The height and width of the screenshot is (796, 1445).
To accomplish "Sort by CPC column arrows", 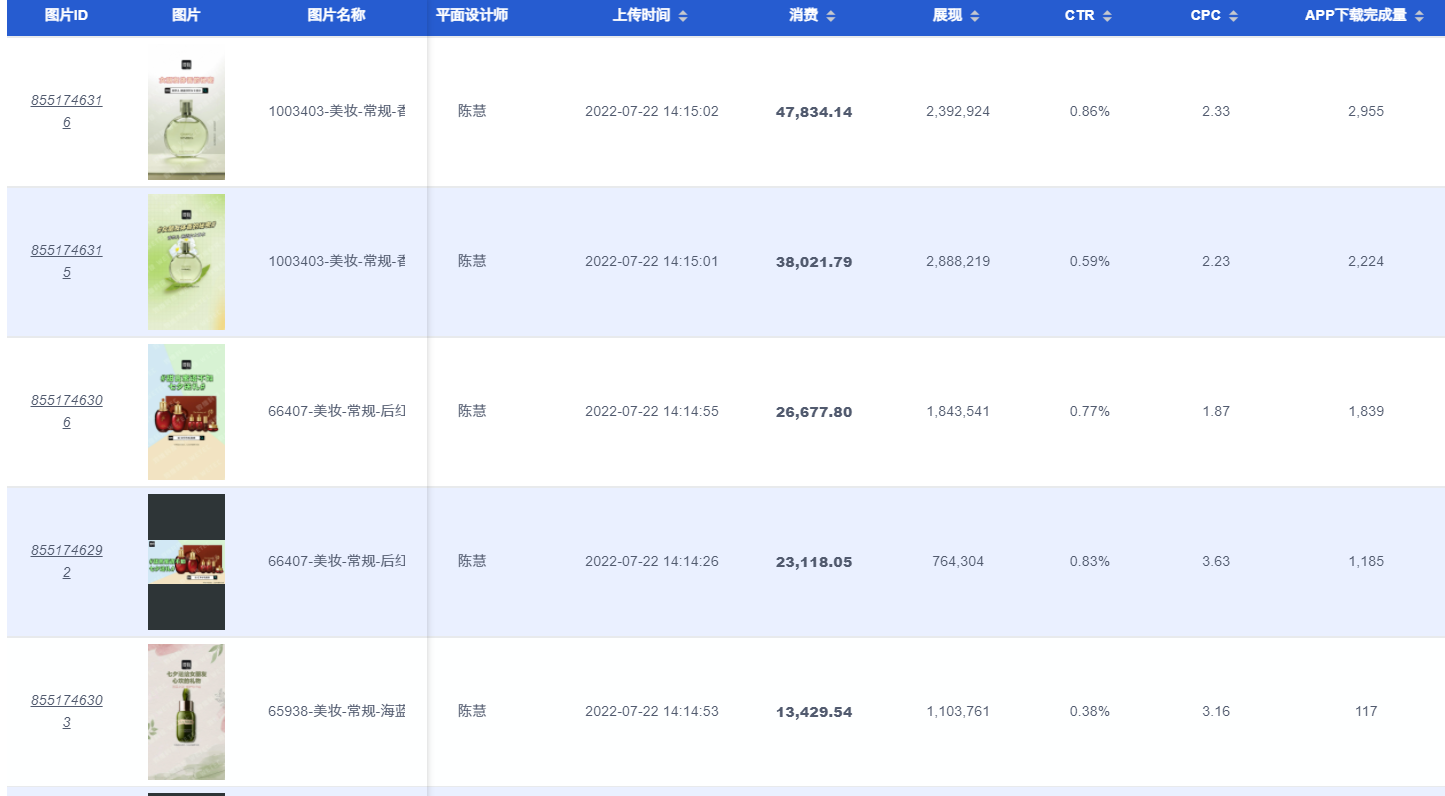I will point(1233,16).
